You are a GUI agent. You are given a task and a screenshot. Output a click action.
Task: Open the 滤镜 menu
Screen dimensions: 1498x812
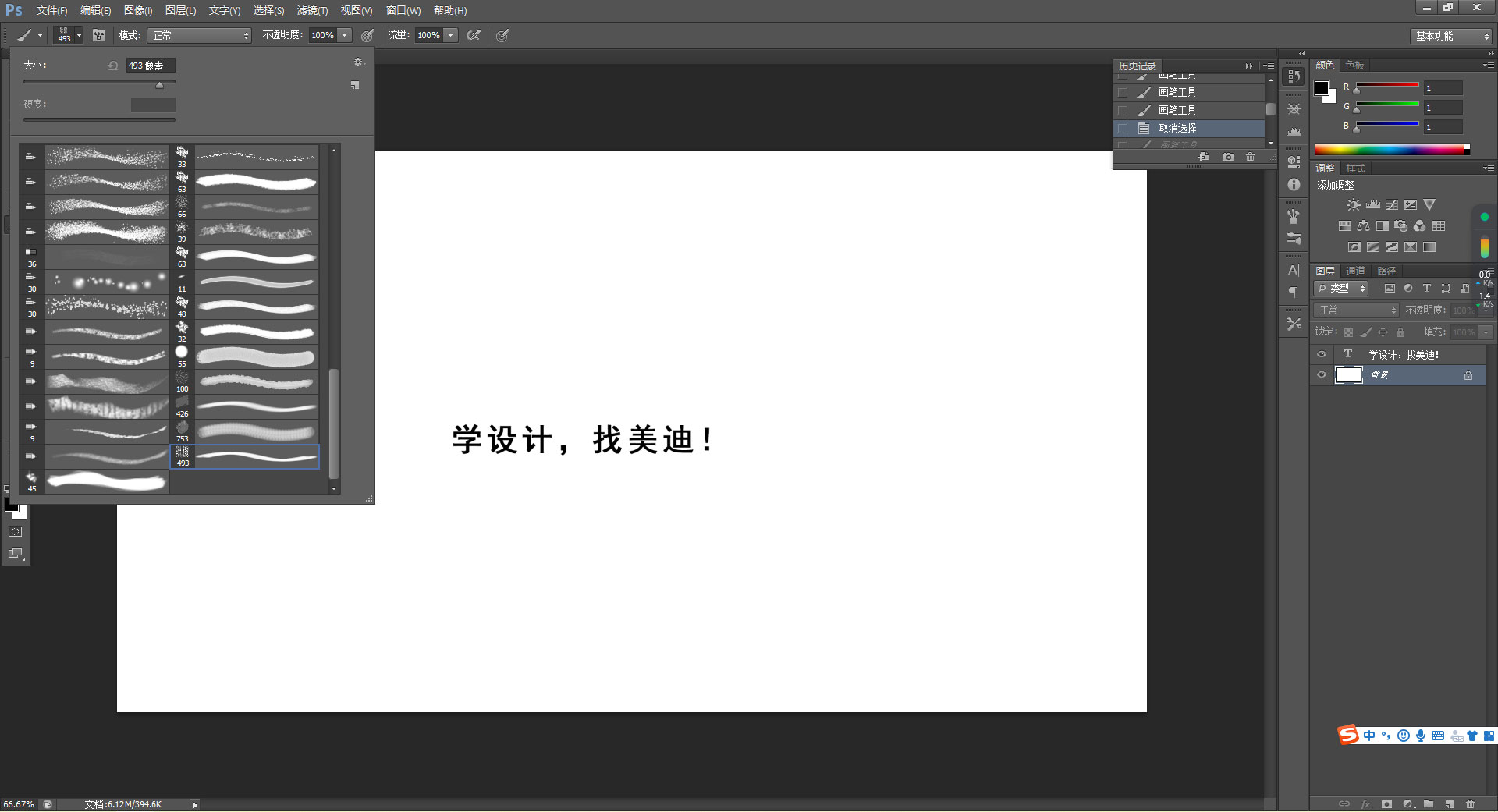[311, 10]
